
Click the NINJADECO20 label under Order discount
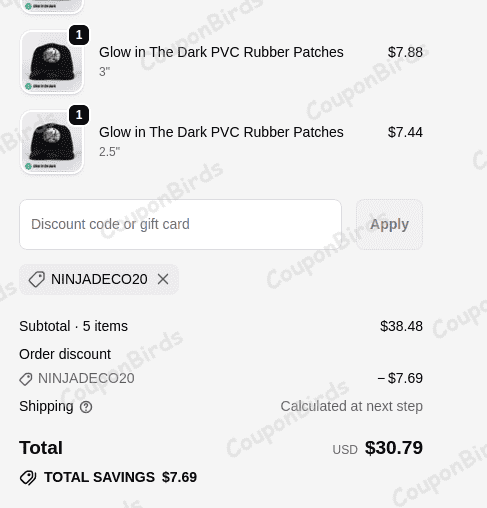point(86,378)
